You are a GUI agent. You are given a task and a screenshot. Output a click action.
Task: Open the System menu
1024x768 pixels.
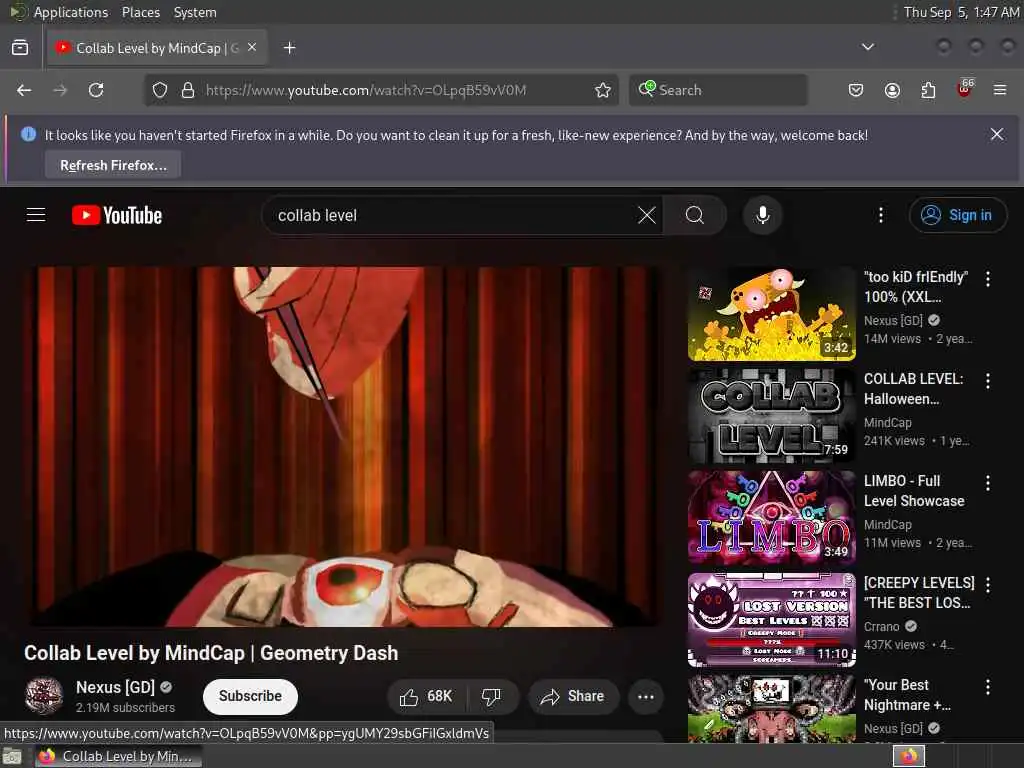[195, 12]
